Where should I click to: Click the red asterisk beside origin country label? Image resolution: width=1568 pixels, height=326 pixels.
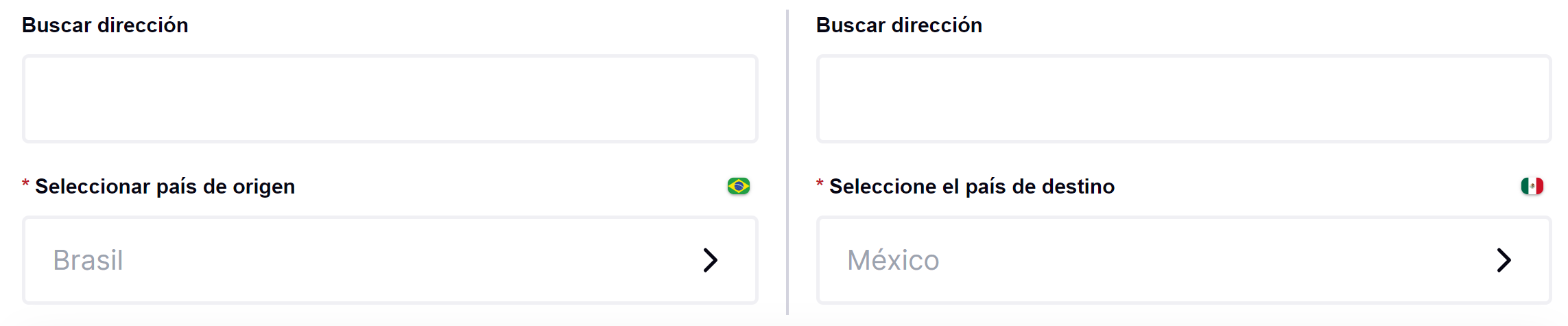pos(25,184)
